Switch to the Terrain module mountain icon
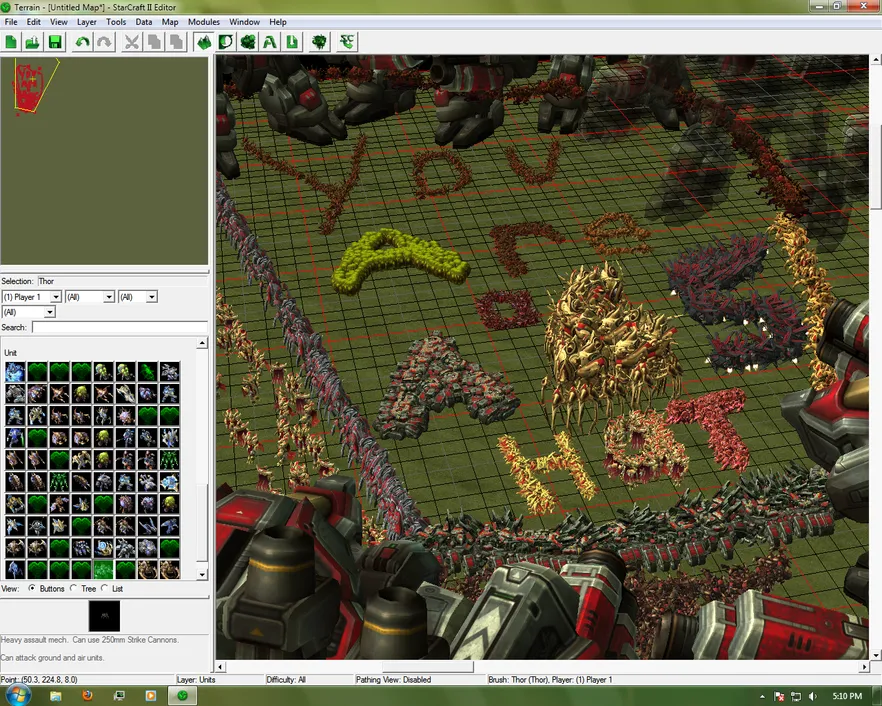This screenshot has width=882, height=706. pyautogui.click(x=204, y=42)
